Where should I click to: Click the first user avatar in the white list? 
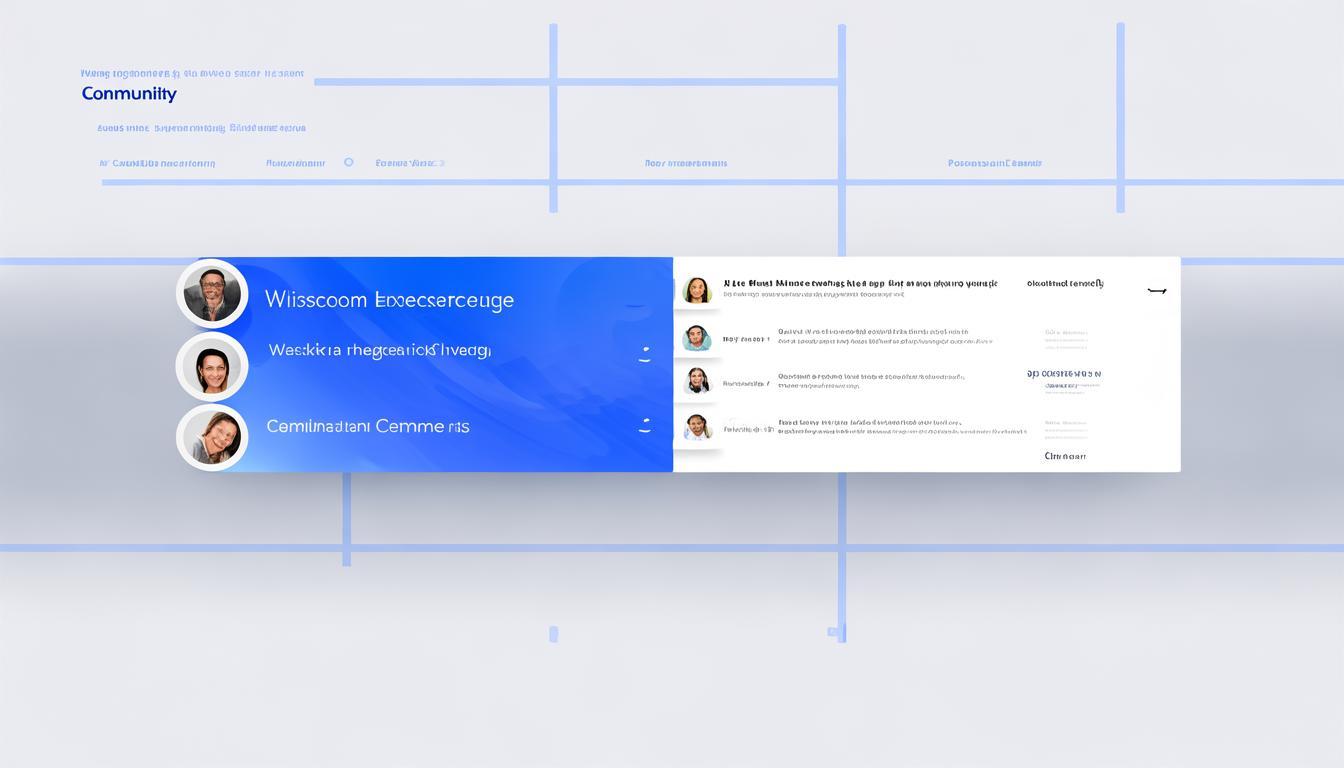(x=696, y=291)
